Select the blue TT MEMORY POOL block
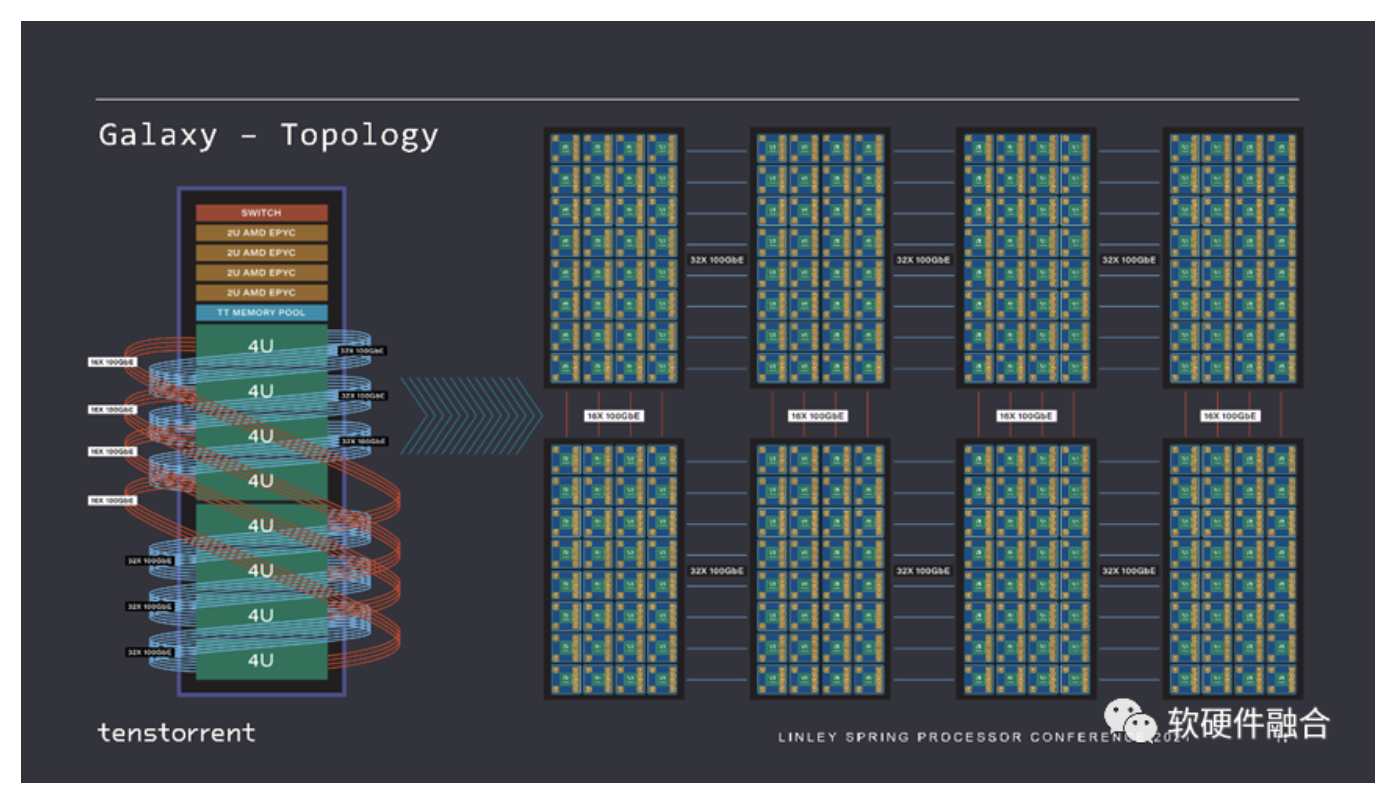The height and width of the screenshot is (794, 1392). [261, 313]
